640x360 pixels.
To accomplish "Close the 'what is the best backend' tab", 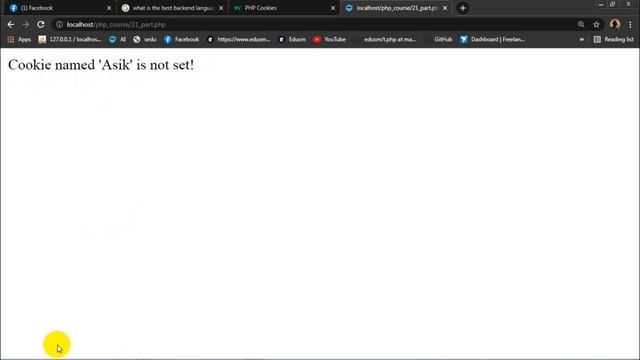I will pos(221,8).
